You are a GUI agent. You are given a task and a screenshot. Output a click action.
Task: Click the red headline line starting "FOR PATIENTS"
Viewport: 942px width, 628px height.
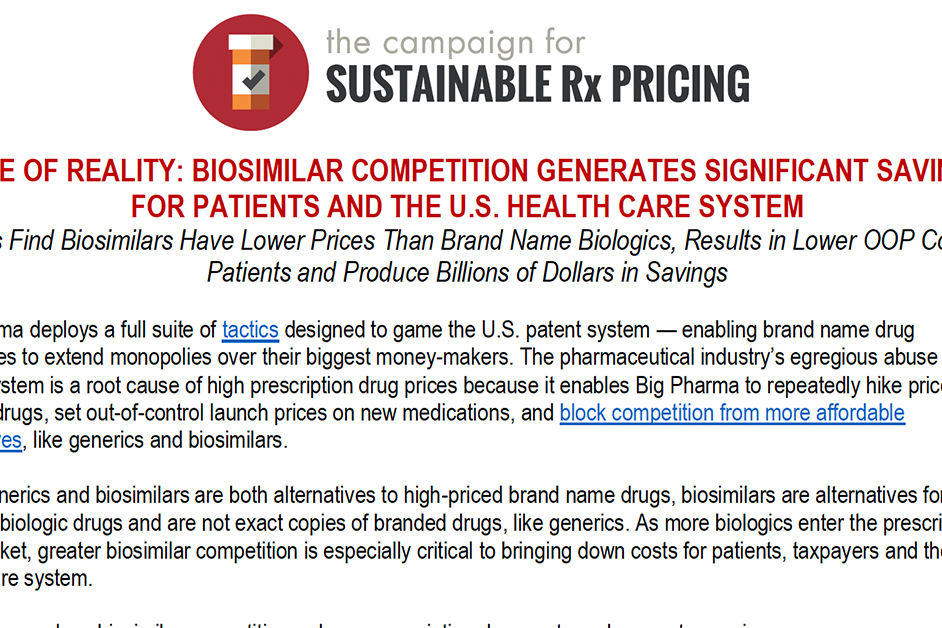click(467, 206)
